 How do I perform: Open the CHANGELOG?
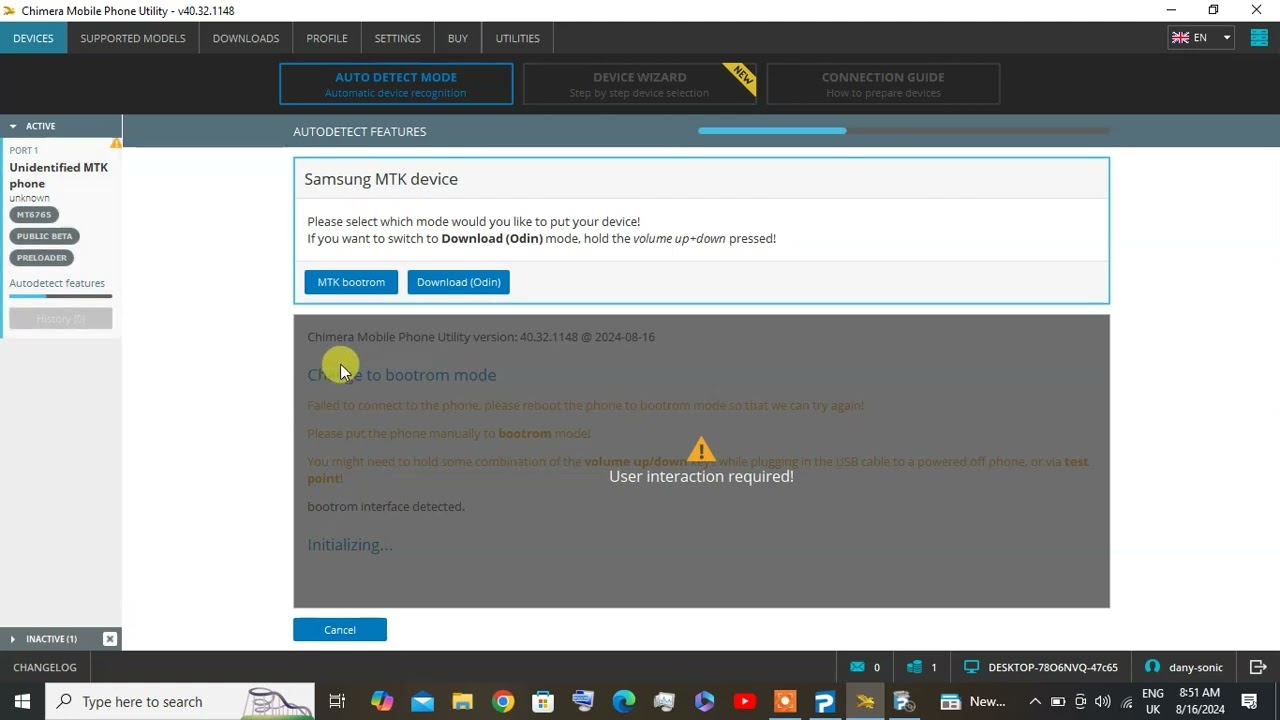click(45, 667)
